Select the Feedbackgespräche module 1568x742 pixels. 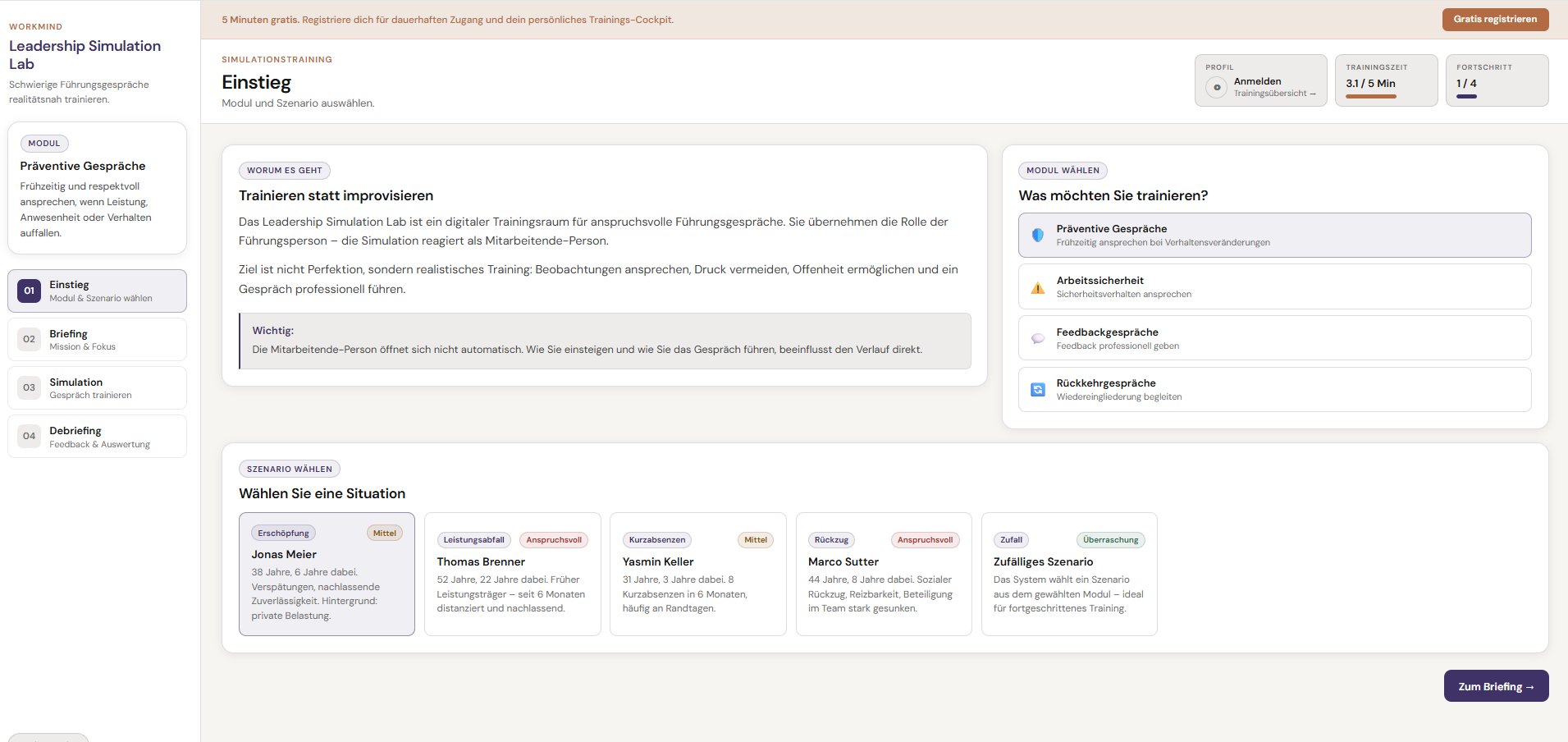coord(1274,338)
